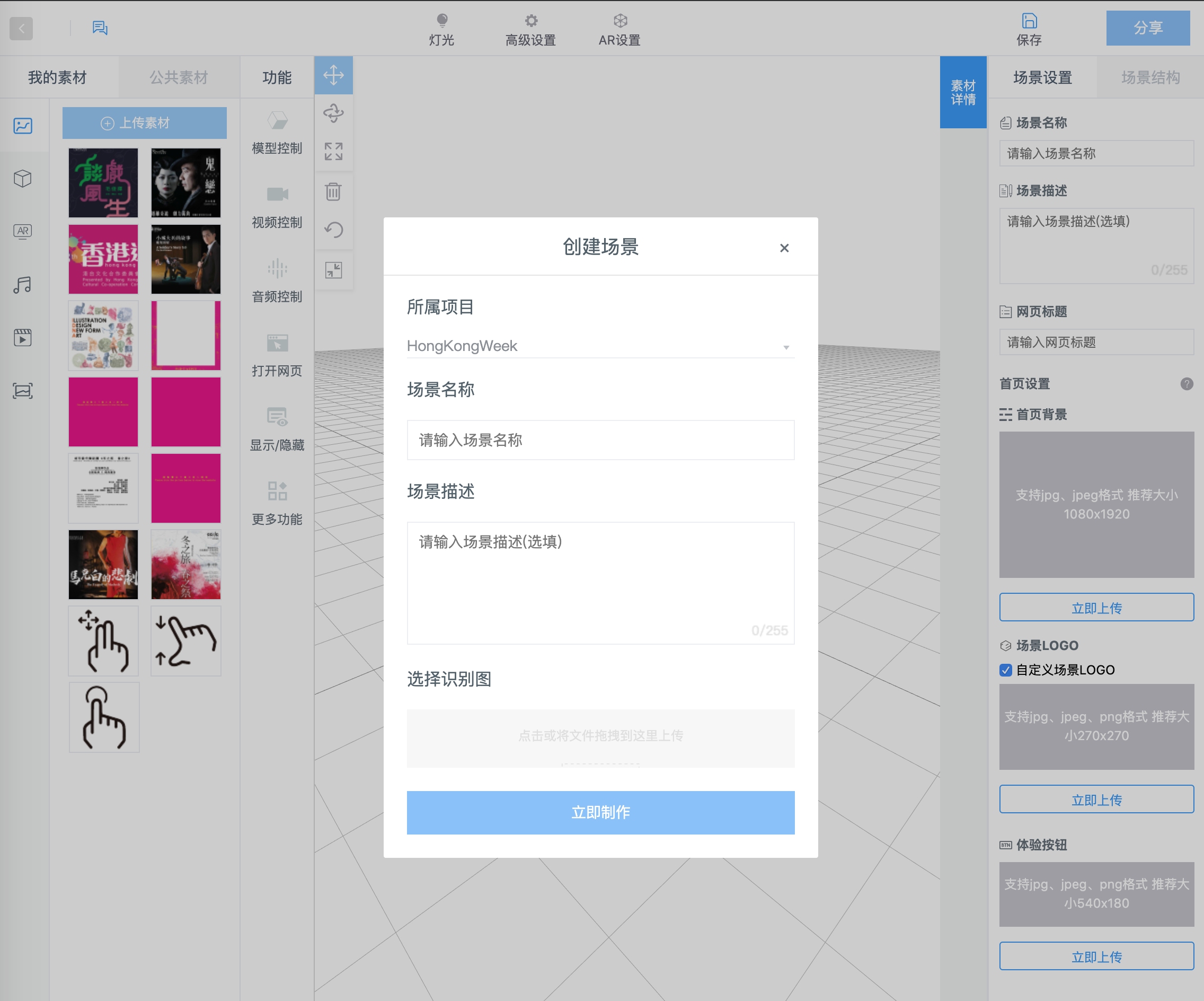The width and height of the screenshot is (1204, 1001).
Task: Select the 鬼戀 poster thumbnail
Action: (186, 182)
